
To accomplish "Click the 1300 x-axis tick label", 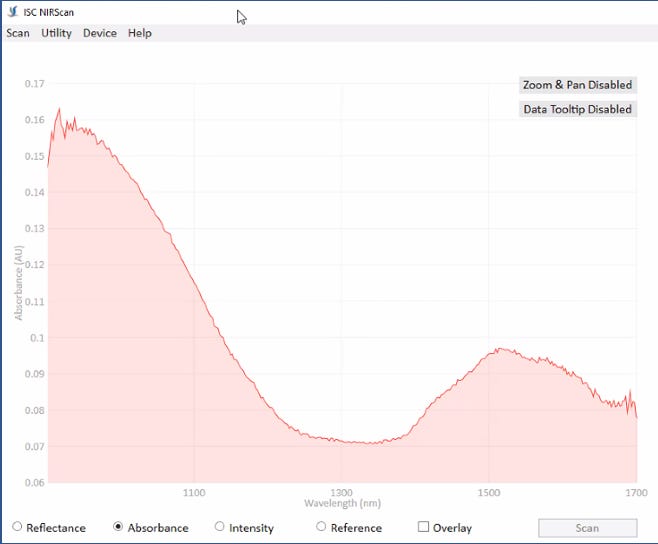I will pos(341,492).
